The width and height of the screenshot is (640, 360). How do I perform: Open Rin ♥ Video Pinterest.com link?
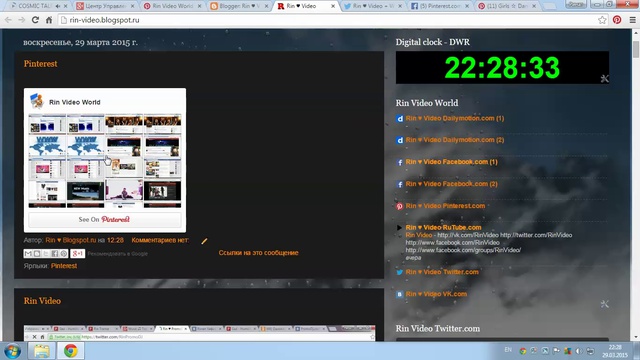coord(445,206)
